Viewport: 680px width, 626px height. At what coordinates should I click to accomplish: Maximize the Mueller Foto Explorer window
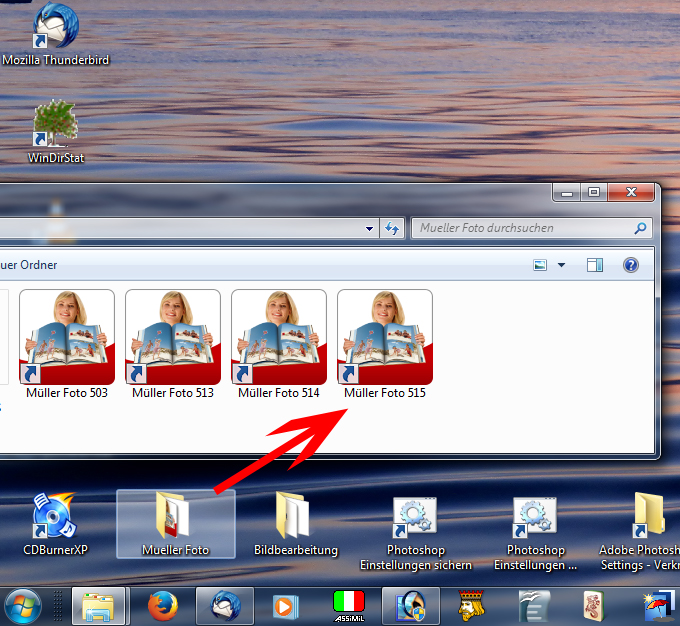point(594,192)
